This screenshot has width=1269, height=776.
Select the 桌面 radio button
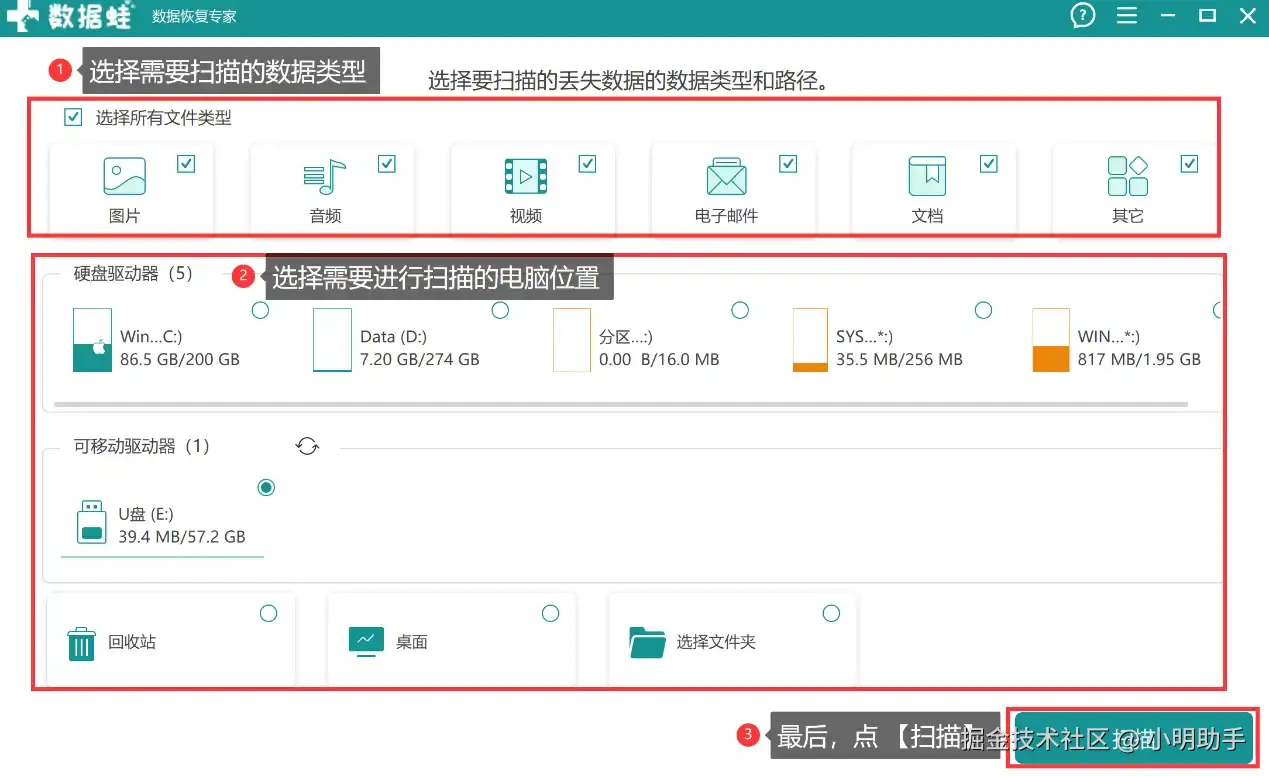tap(550, 613)
